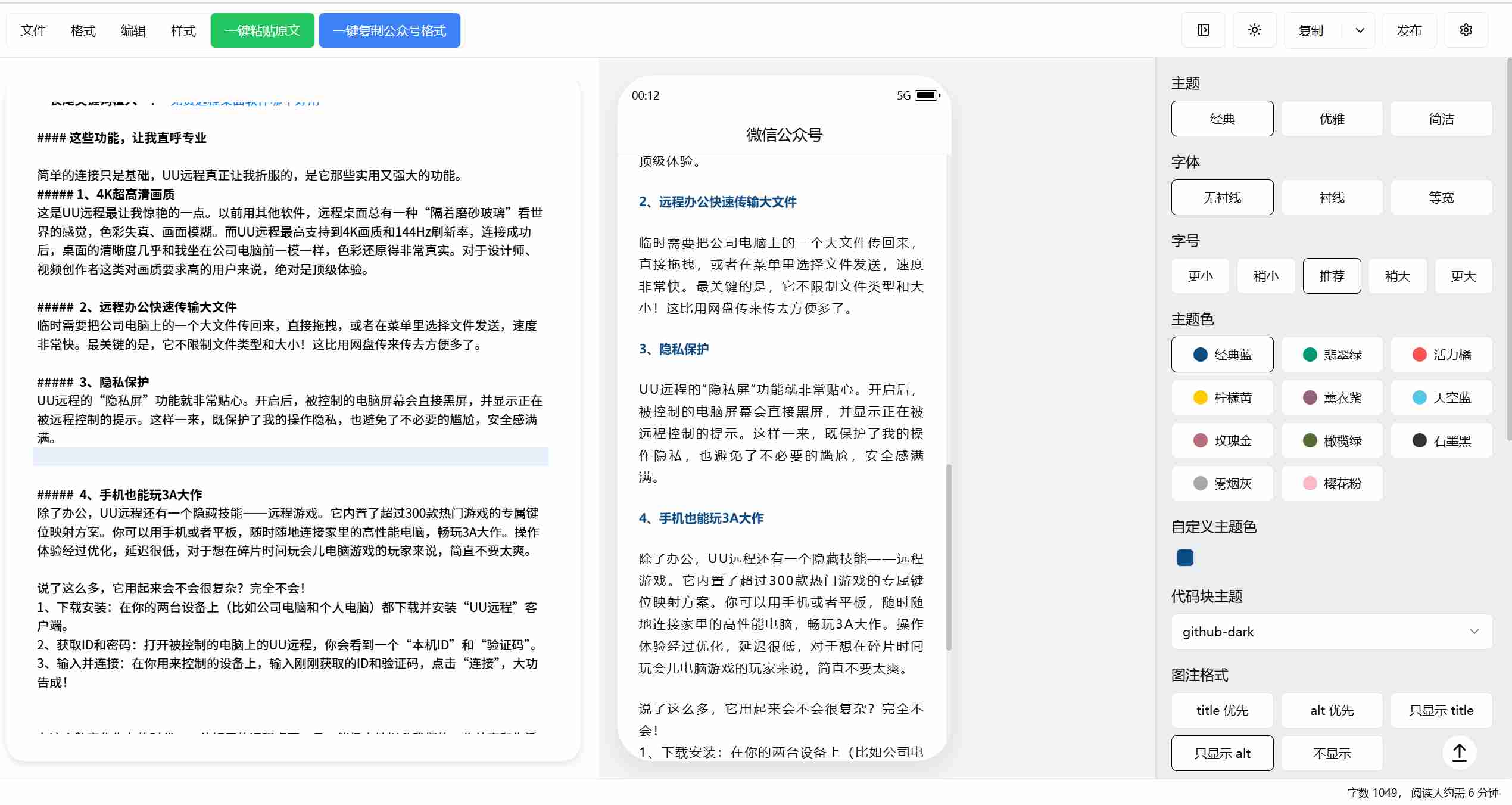Click the settings panel scrollbar thumb
1512x805 pixels.
point(1509,249)
